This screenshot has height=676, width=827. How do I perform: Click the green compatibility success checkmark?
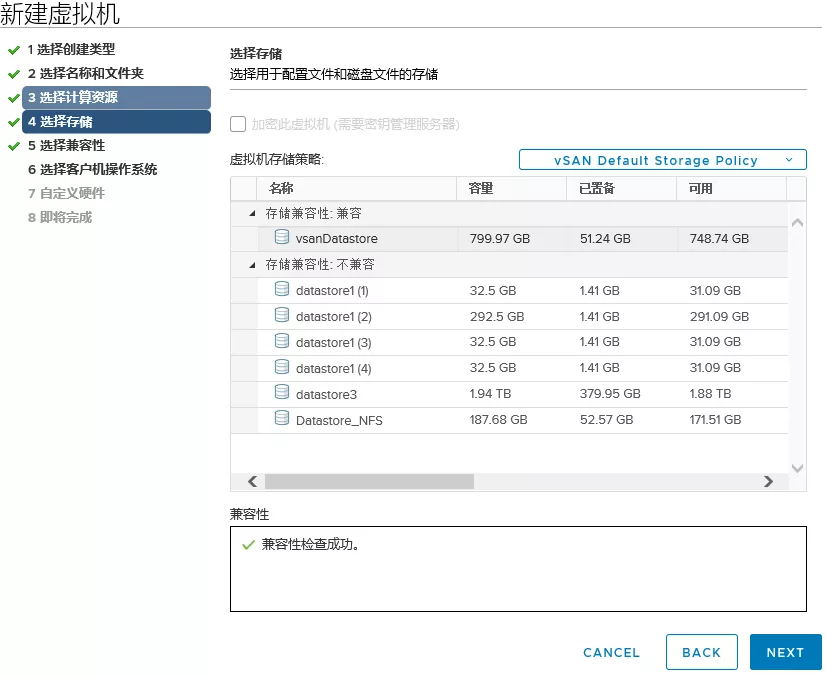pos(248,546)
